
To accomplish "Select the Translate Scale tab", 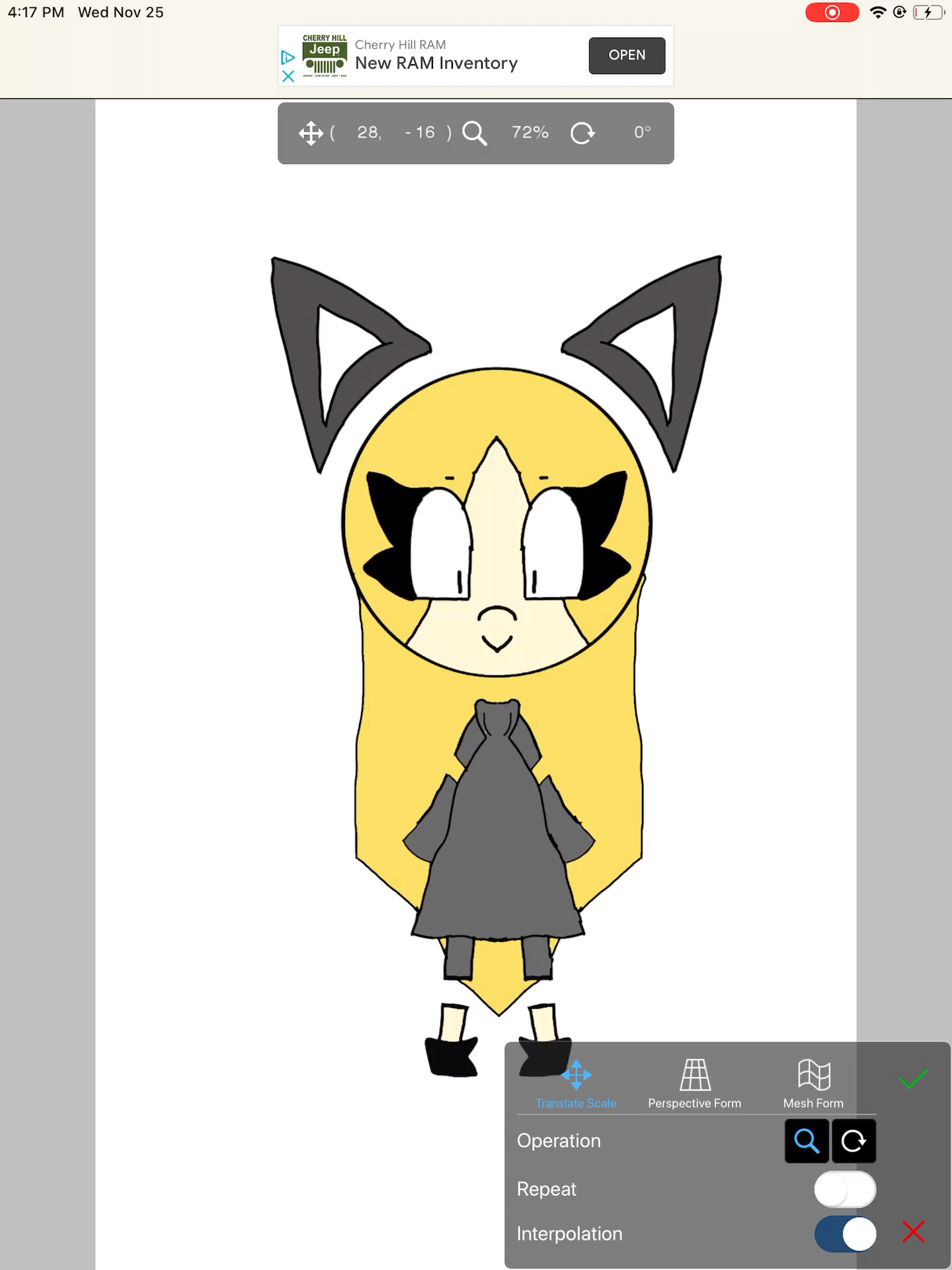I will (x=576, y=1085).
